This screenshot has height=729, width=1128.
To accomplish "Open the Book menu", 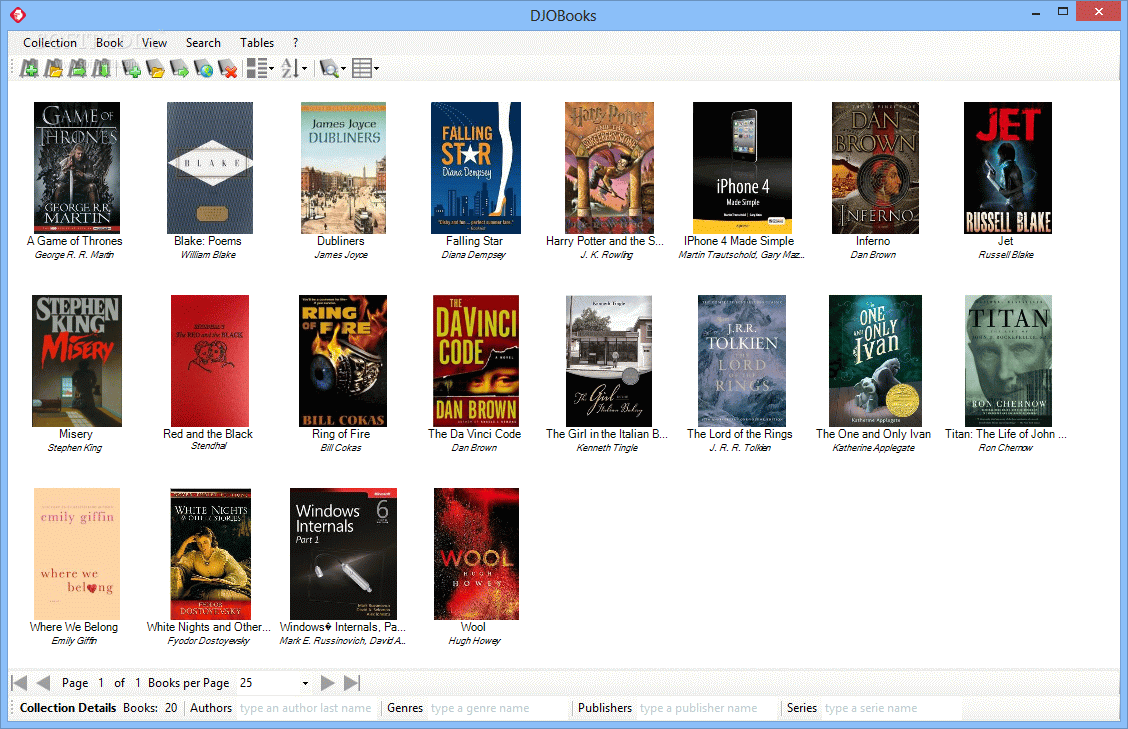I will [x=109, y=42].
